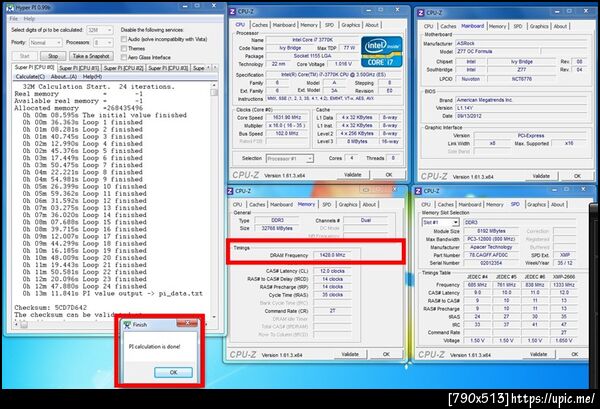Click the 32768 MBytes memory size value
The image size is (600, 409).
click(277, 228)
